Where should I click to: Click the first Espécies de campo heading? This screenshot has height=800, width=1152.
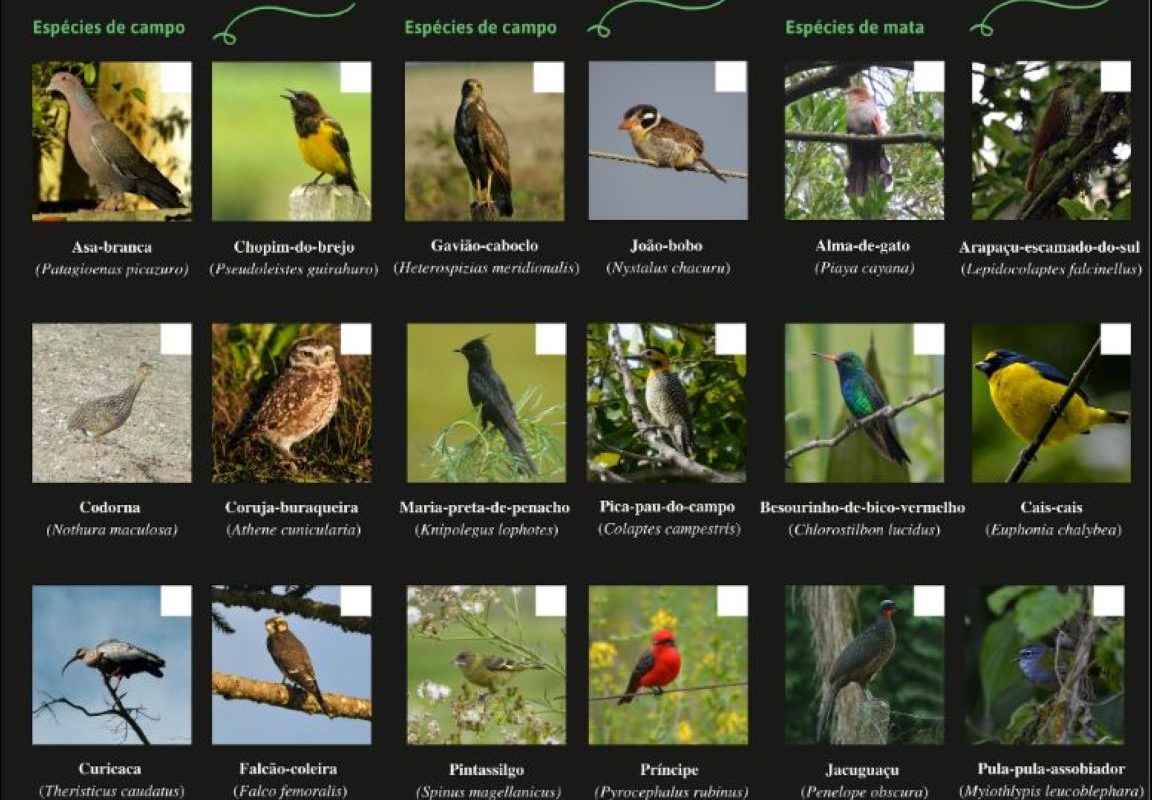(109, 28)
